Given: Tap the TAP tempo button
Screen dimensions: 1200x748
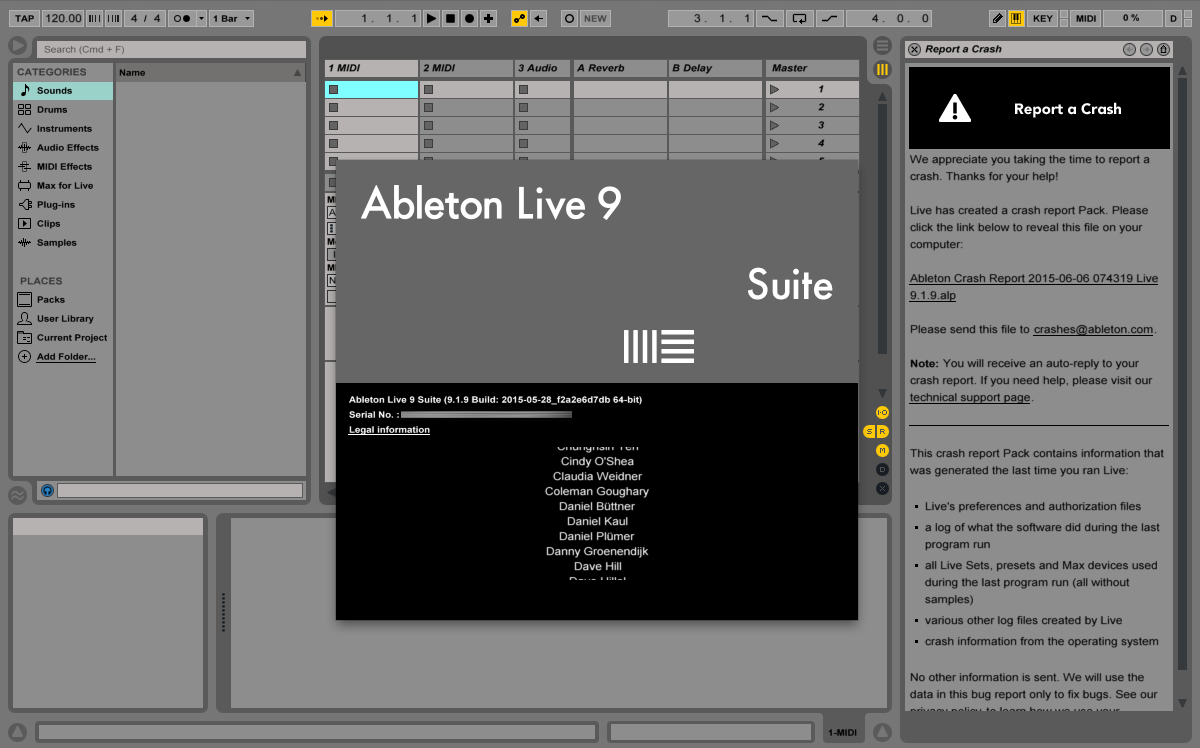Looking at the screenshot, I should coord(25,18).
